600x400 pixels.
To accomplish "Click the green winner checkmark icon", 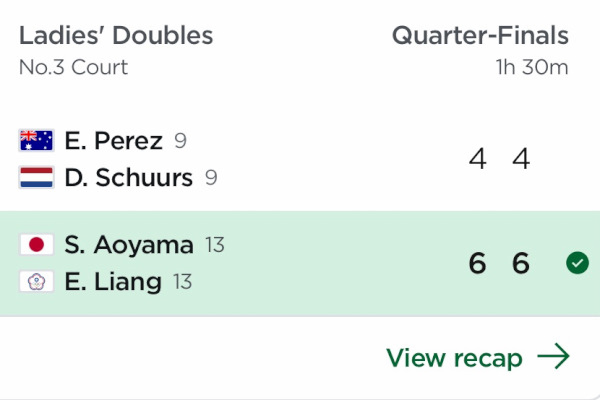I will click(577, 263).
